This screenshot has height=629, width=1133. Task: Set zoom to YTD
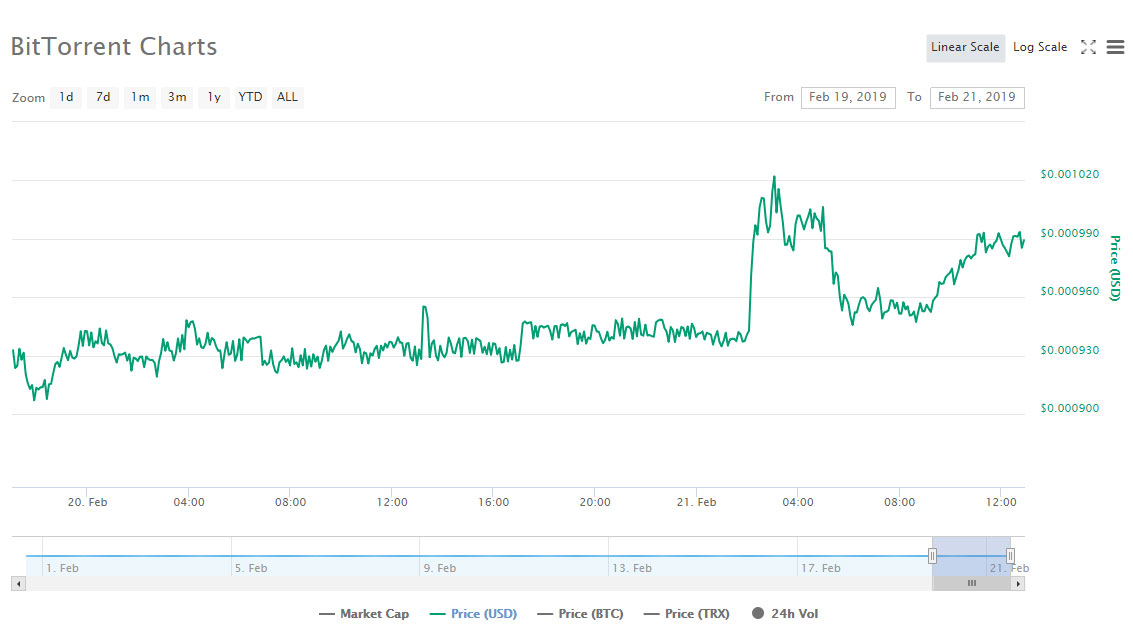coord(251,97)
